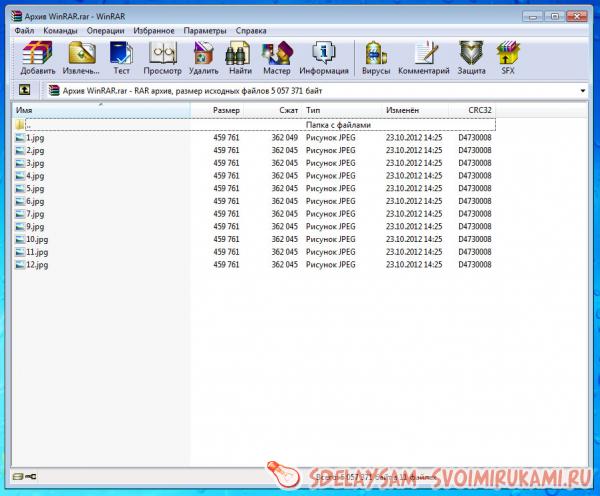Go up one folder level button
600x496 pixels.
(x=24, y=91)
